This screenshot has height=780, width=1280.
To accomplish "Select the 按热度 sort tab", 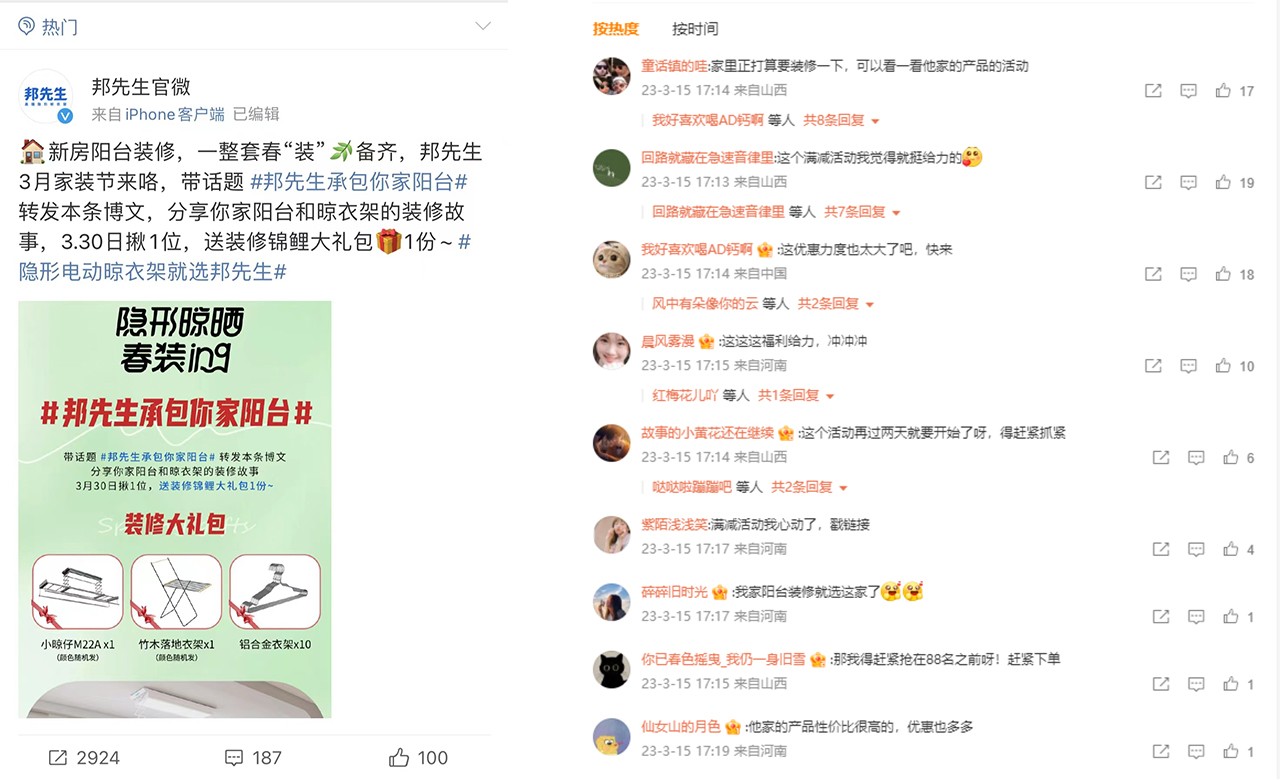I will (615, 29).
